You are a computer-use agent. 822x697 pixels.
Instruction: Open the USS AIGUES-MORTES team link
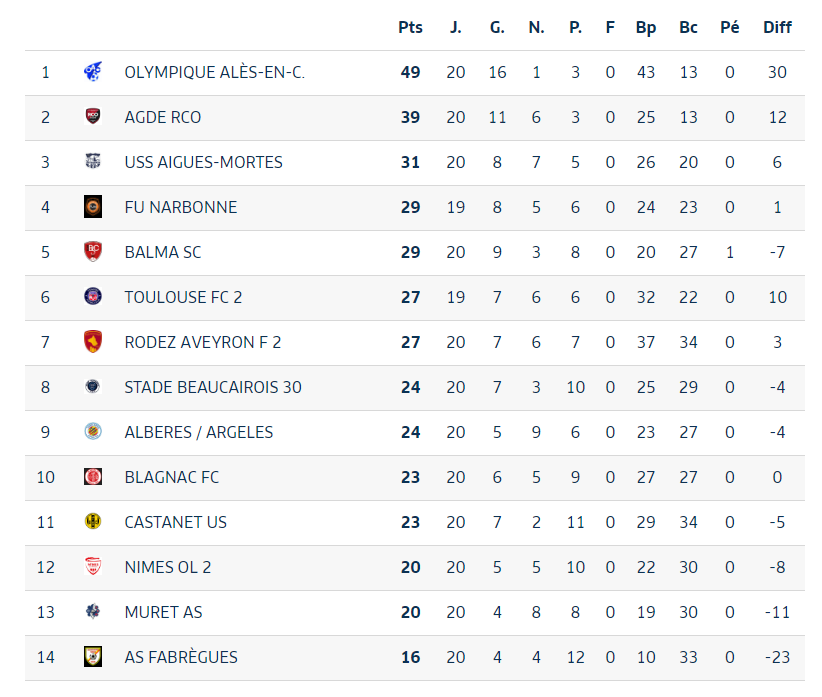pos(203,162)
